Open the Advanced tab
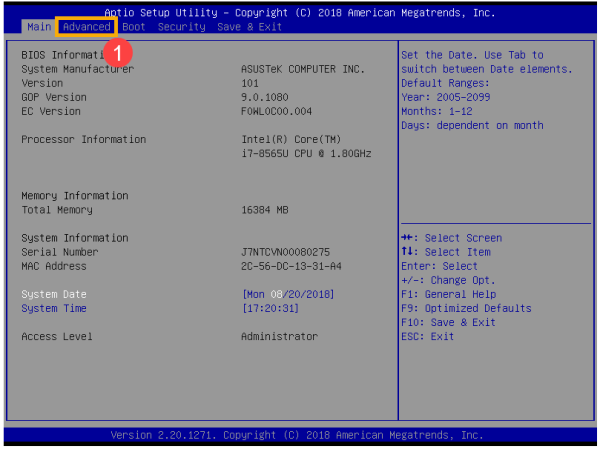600x449 pixels. (86, 27)
